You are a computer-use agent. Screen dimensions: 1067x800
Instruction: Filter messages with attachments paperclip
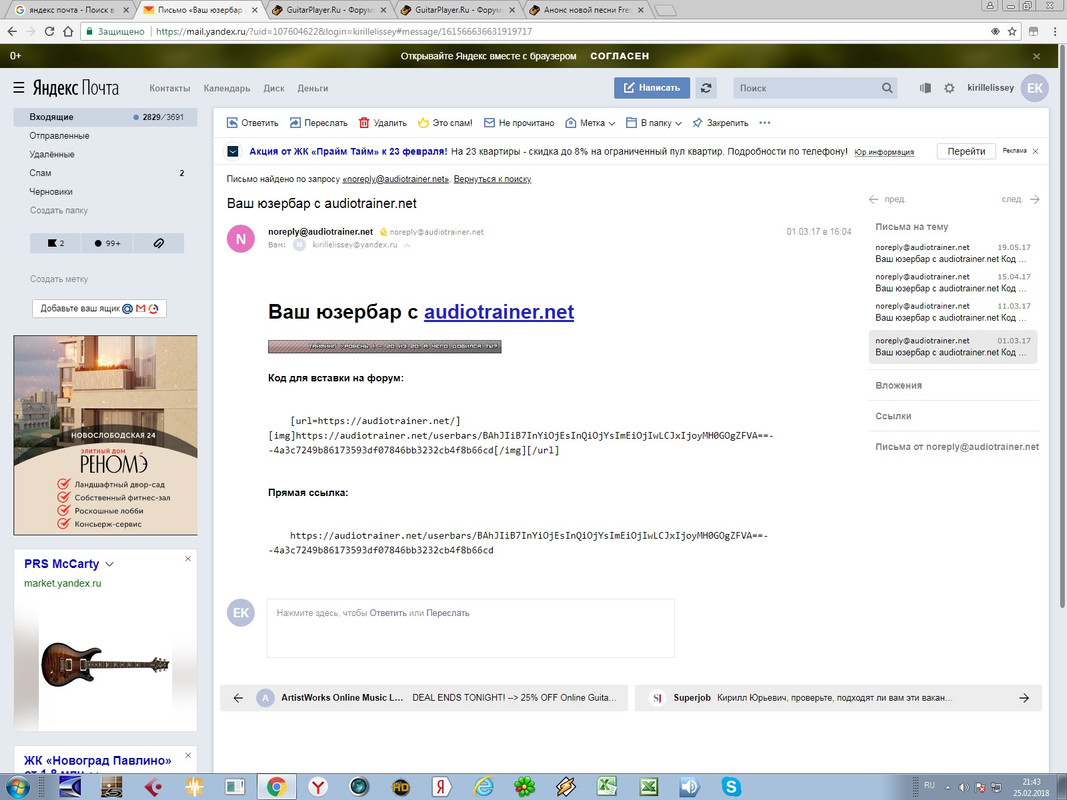[159, 243]
